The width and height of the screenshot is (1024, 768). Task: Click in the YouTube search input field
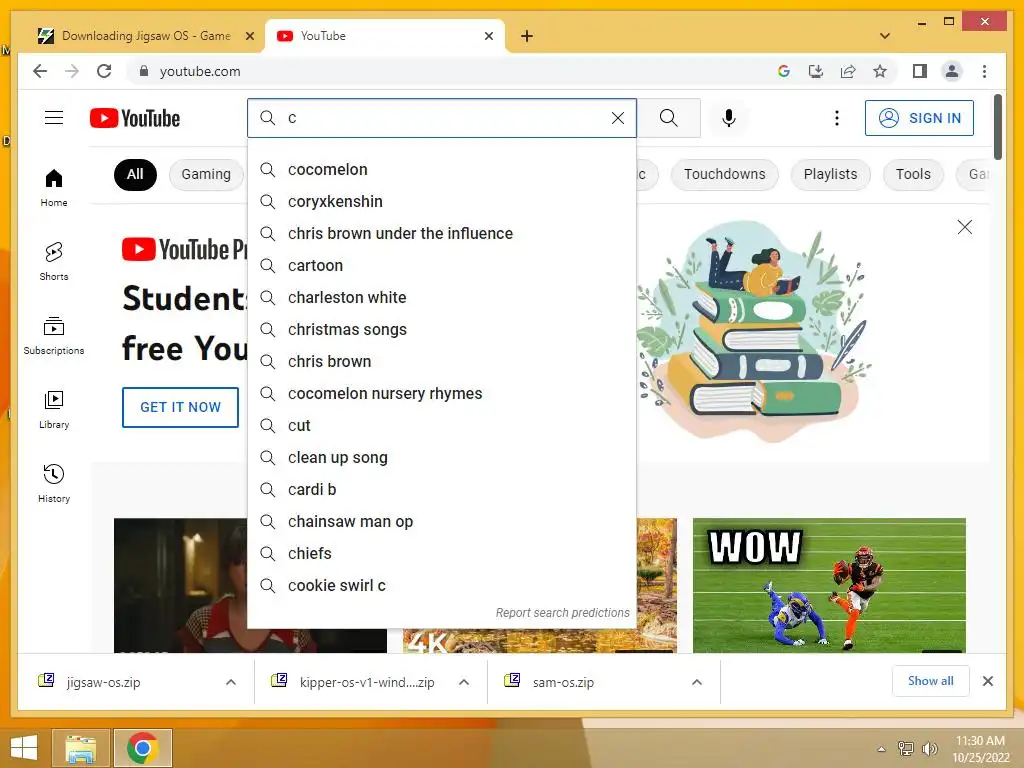[x=444, y=118]
